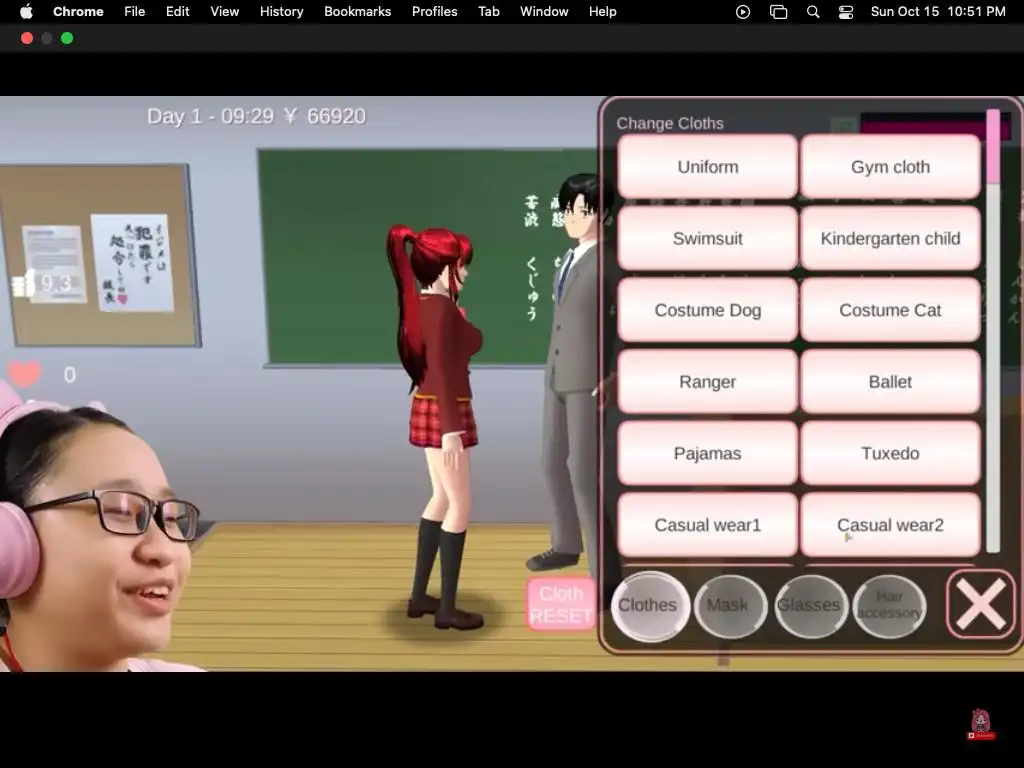
Task: Open Spotlight search icon
Action: tap(813, 12)
